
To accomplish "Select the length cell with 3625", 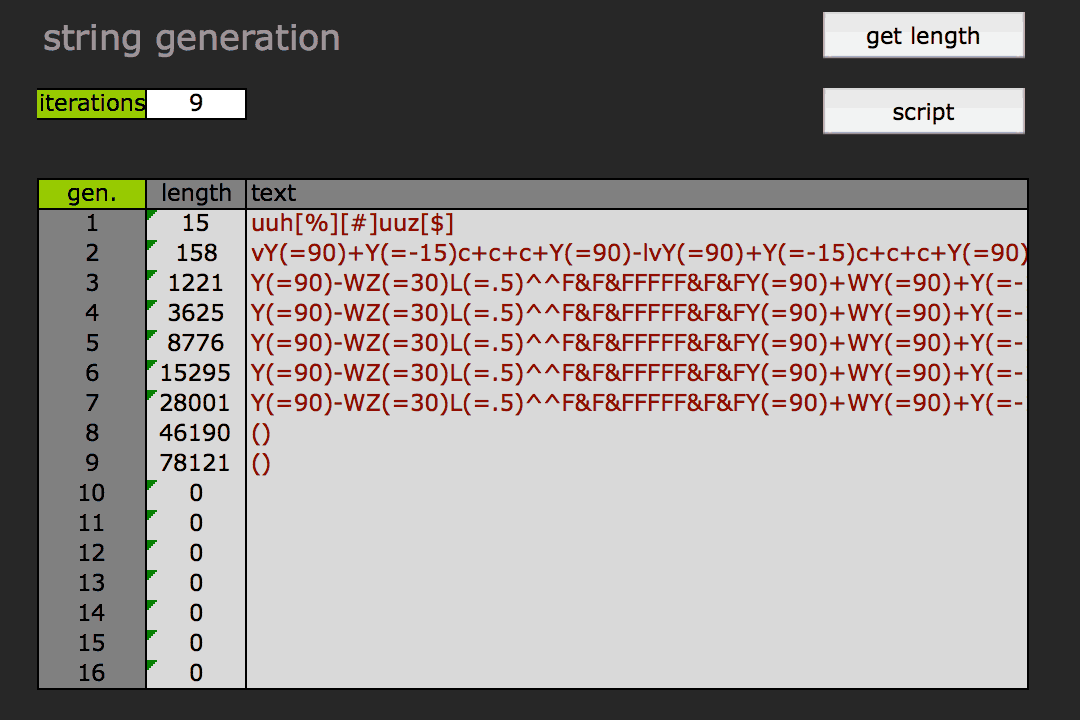I will (196, 313).
